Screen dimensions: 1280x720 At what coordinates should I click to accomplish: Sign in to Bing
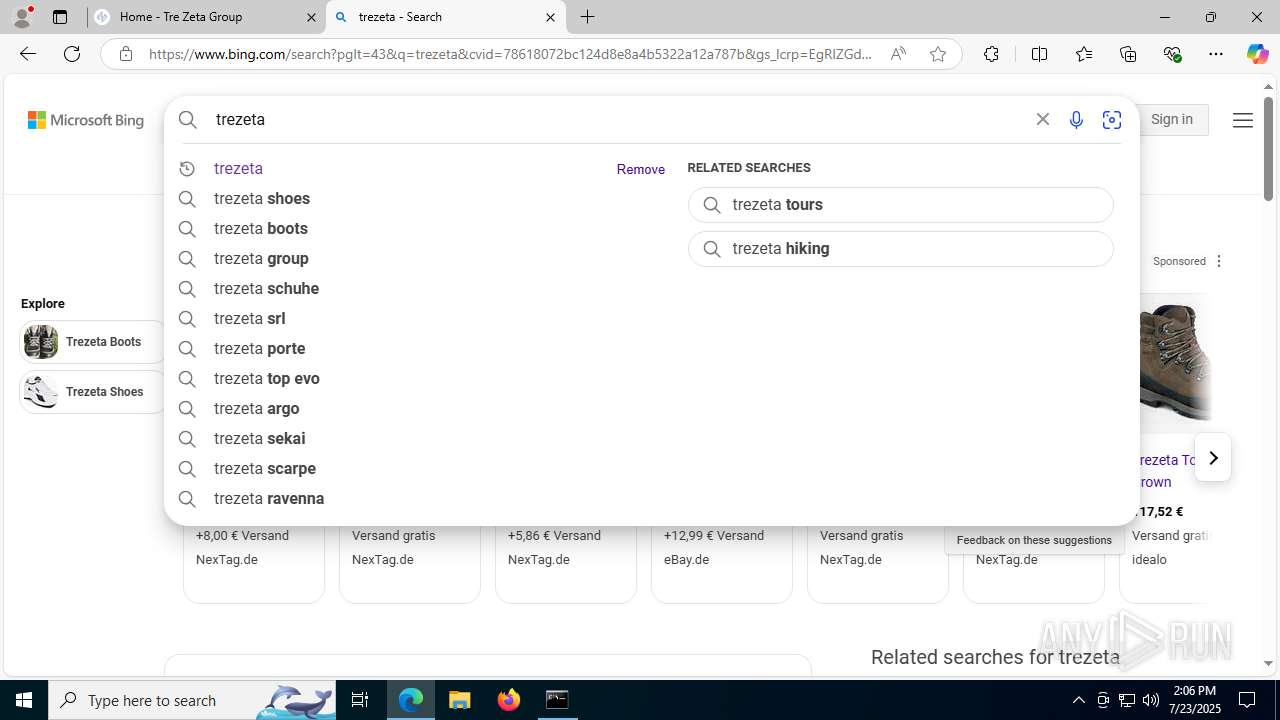(1172, 119)
